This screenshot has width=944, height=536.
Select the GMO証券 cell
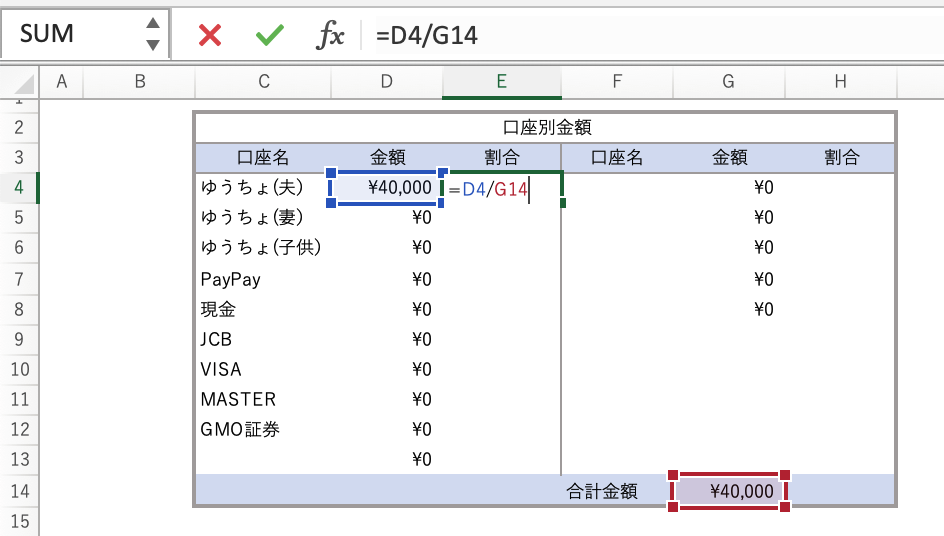click(264, 430)
